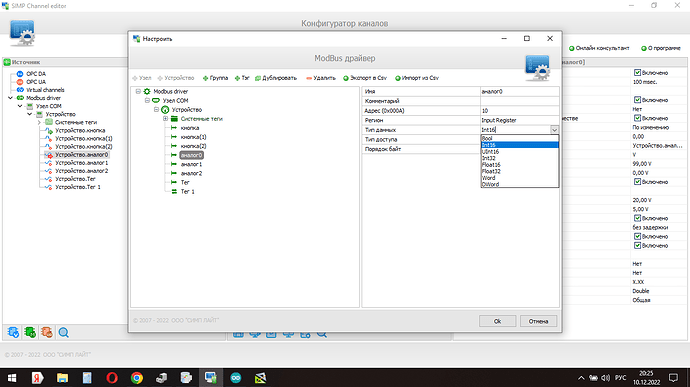Choose UInt16 from the data type list
690x387 pixels.
click(520, 151)
